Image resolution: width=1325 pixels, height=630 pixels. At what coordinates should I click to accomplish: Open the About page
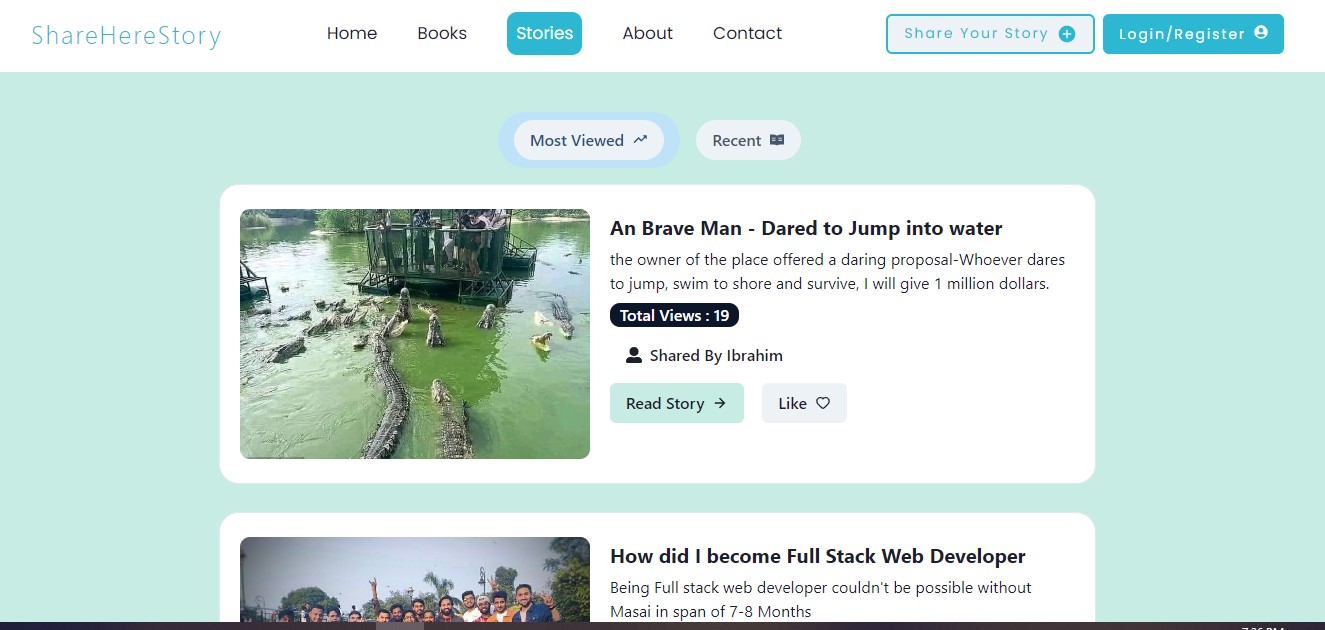coord(647,33)
